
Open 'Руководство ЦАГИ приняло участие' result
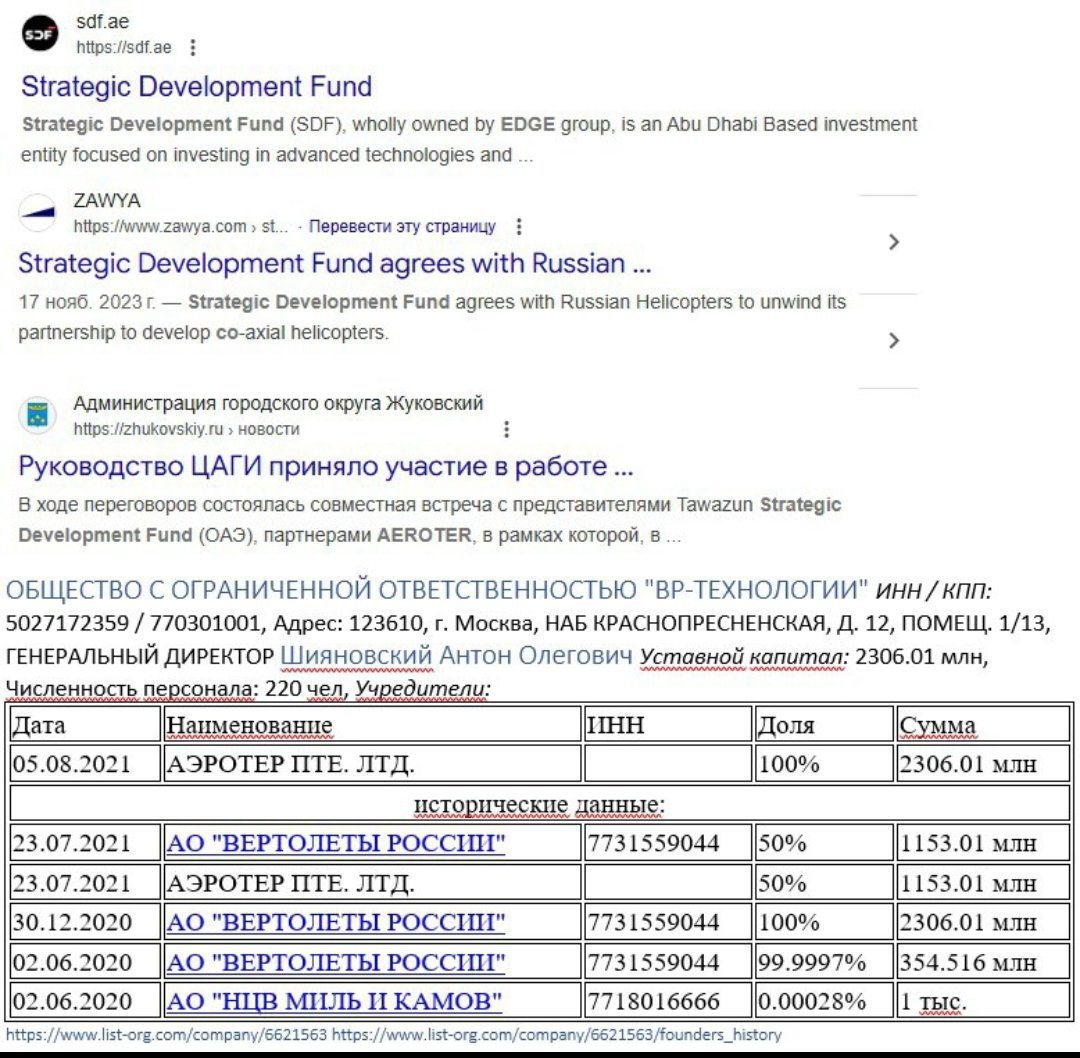pos(326,467)
